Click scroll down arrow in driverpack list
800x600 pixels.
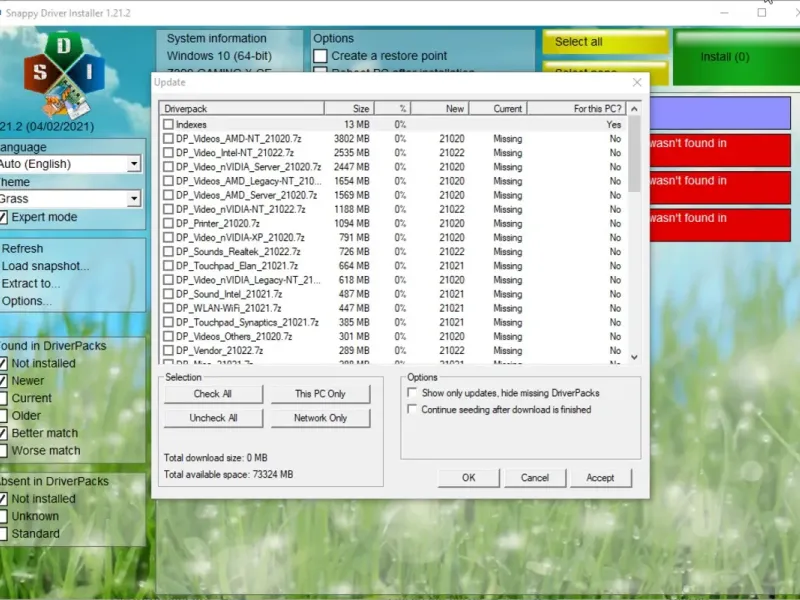tap(634, 357)
